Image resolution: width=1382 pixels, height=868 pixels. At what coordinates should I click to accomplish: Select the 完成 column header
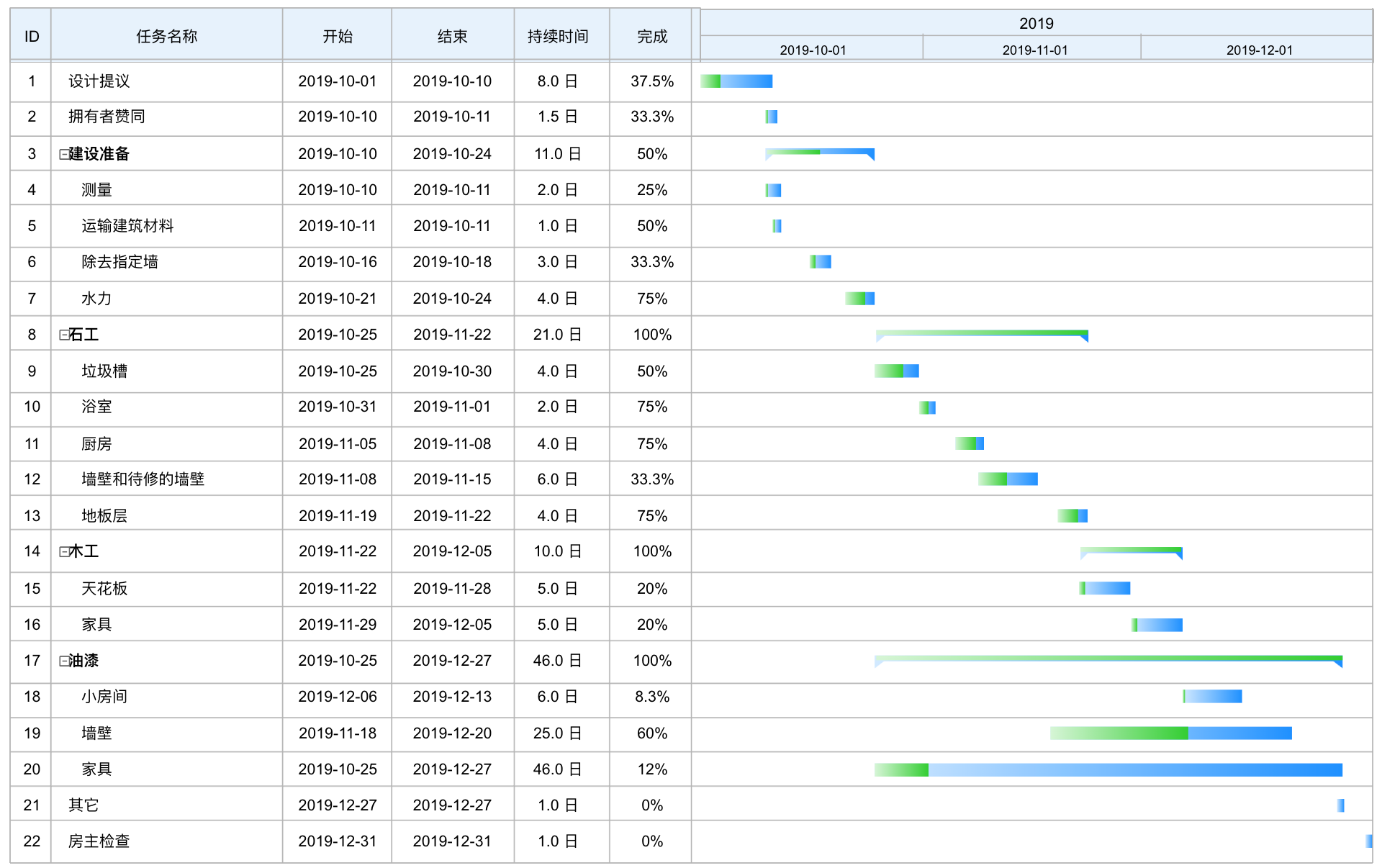point(651,36)
